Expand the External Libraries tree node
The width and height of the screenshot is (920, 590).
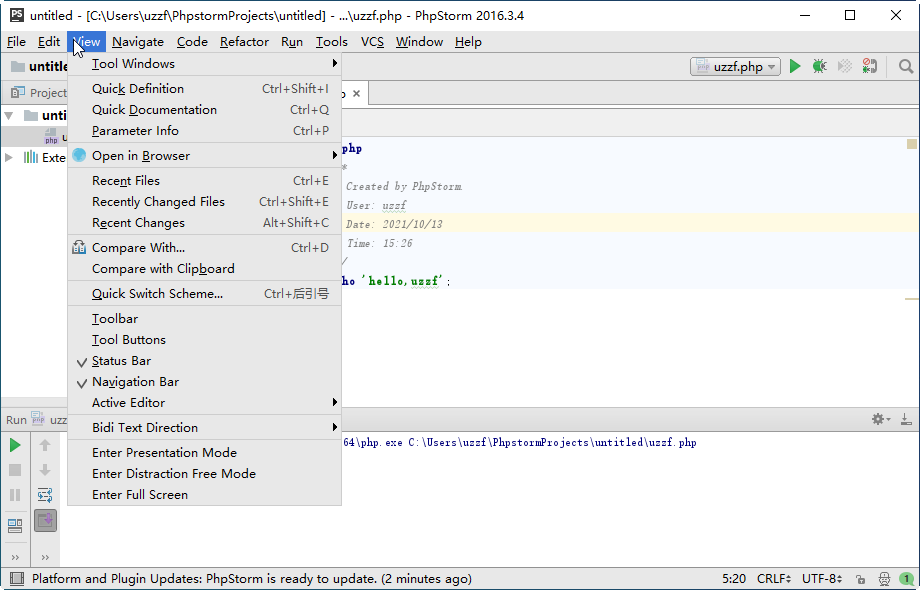9,157
